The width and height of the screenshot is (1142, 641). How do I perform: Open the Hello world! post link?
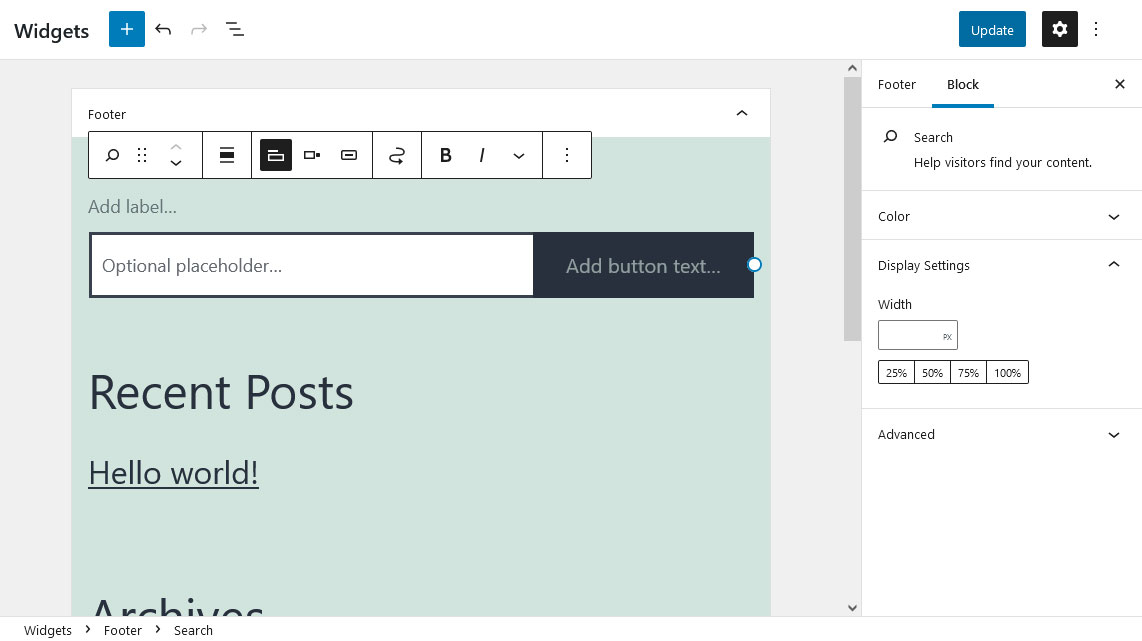tap(173, 472)
